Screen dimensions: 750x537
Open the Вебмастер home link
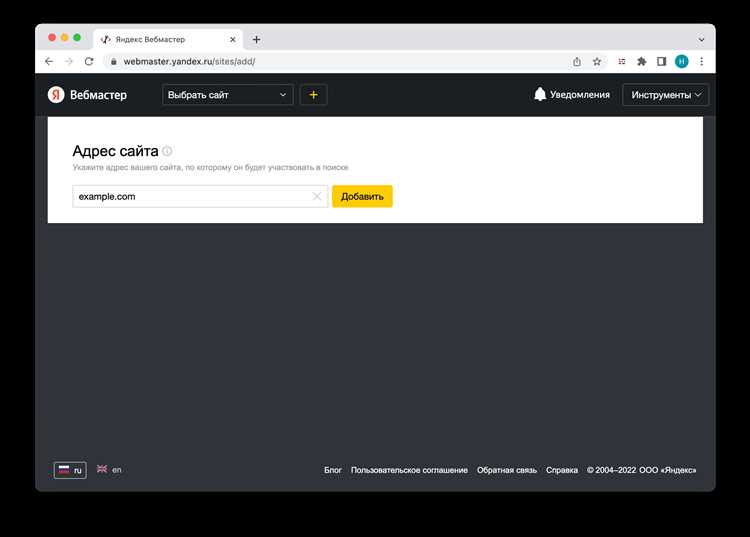(98, 95)
